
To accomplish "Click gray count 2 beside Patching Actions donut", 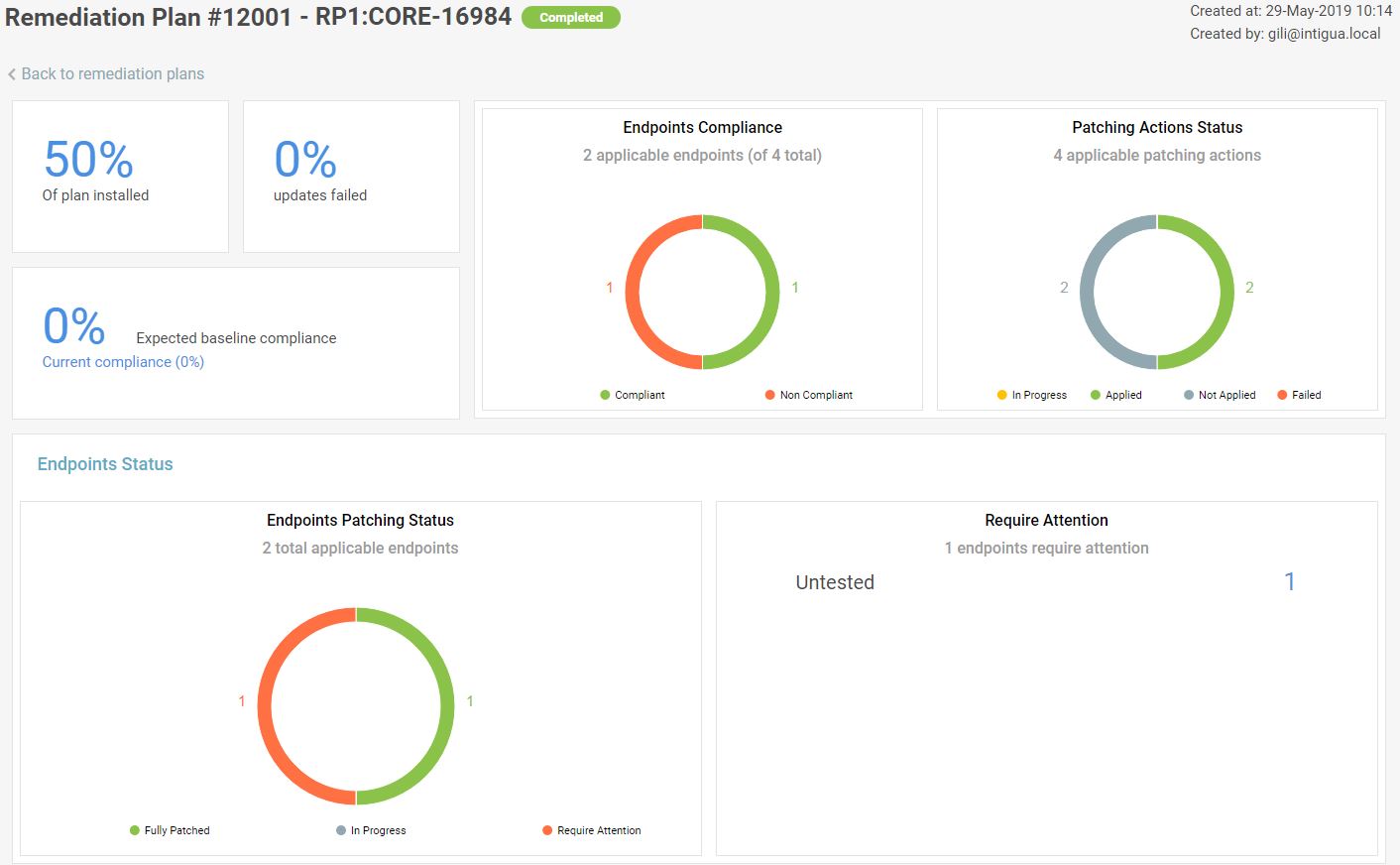I will click(x=1064, y=288).
